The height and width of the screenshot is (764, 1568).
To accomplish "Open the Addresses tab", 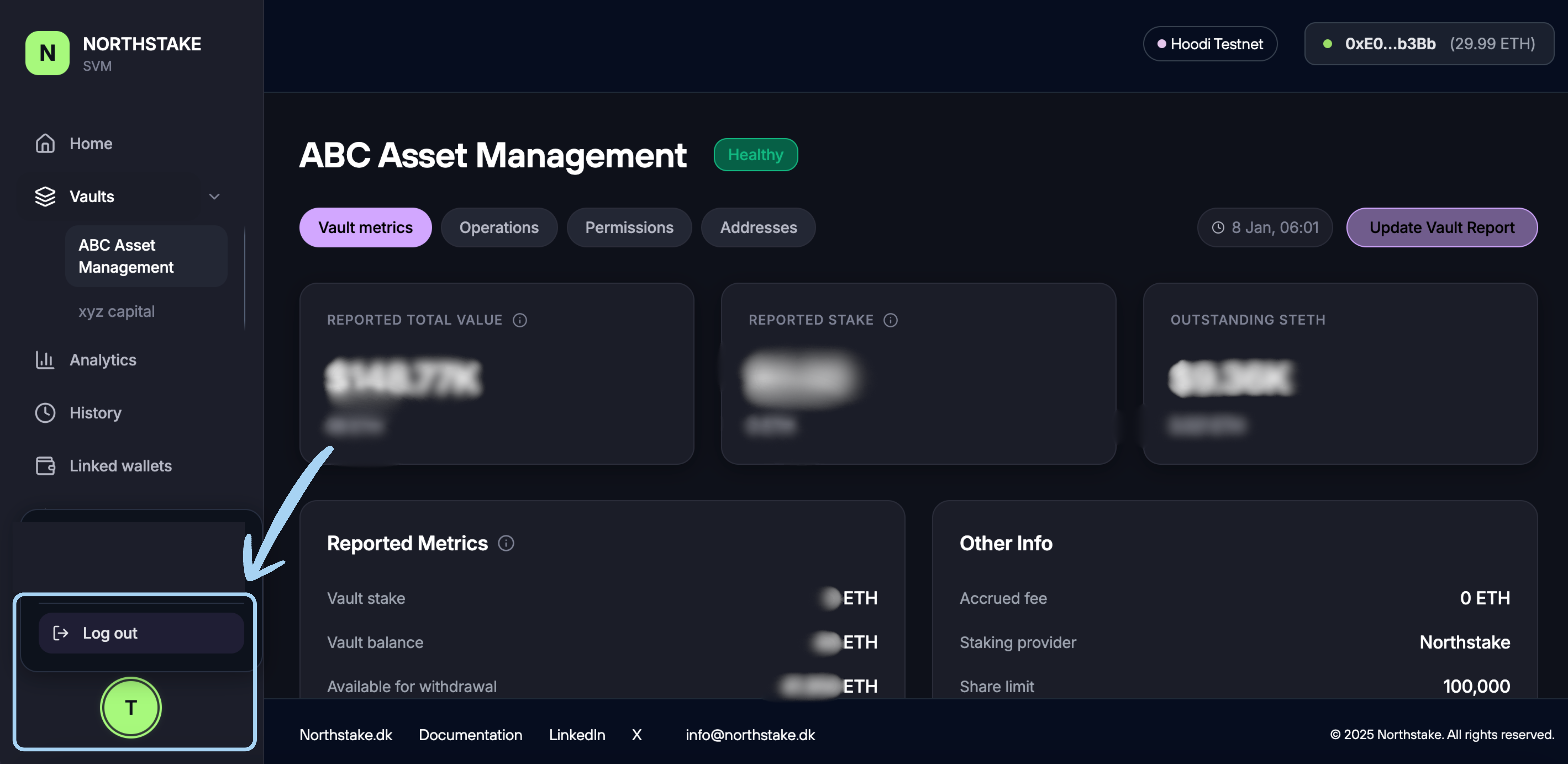I will [x=758, y=228].
